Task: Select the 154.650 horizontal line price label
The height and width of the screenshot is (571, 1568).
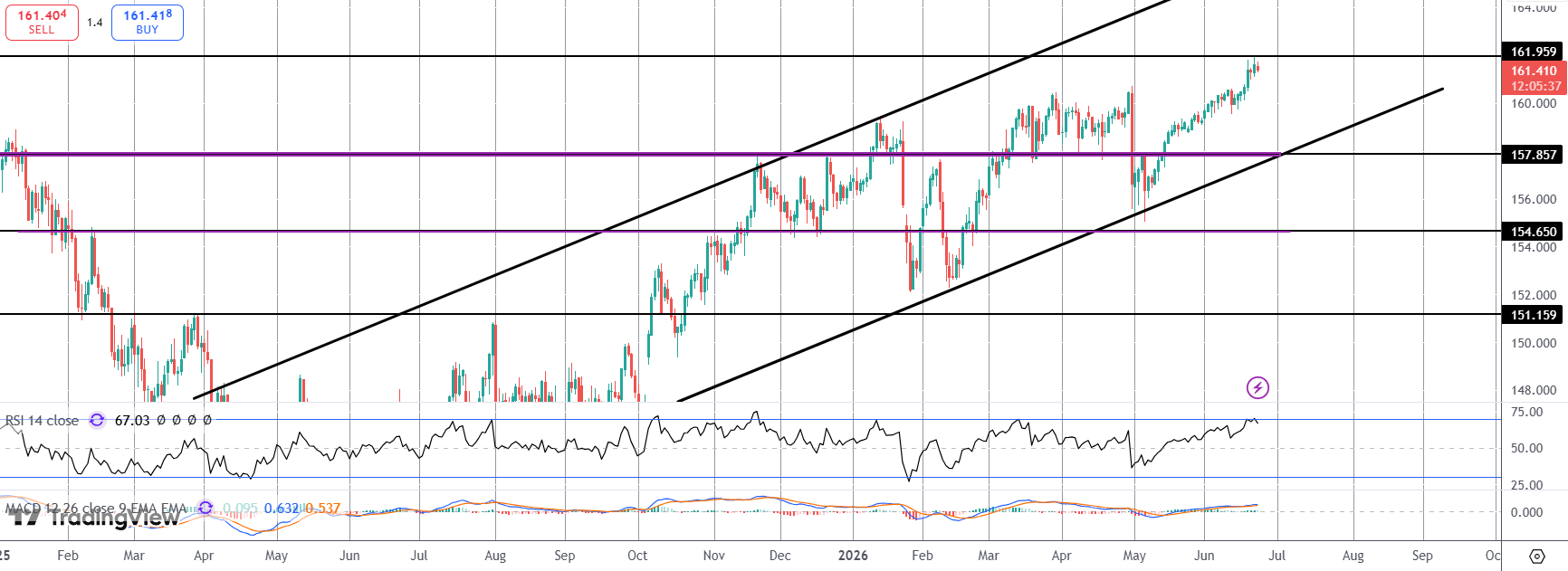Action: [x=1534, y=232]
